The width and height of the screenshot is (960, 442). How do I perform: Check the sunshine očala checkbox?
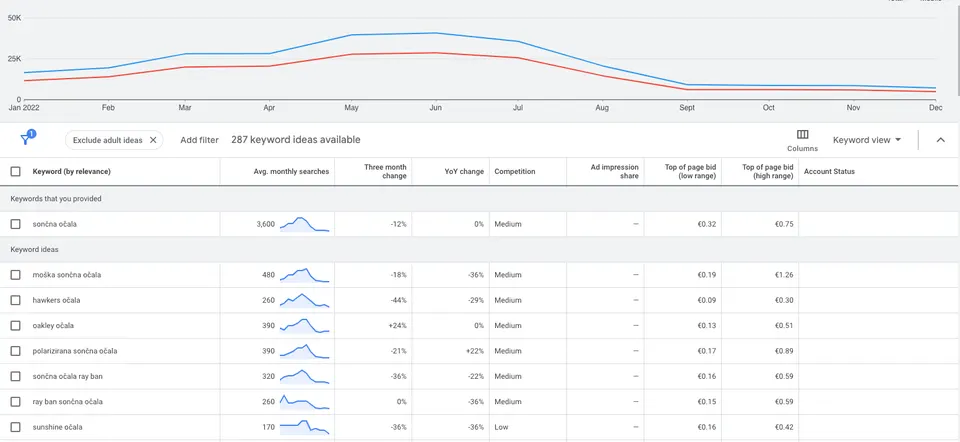(x=15, y=427)
